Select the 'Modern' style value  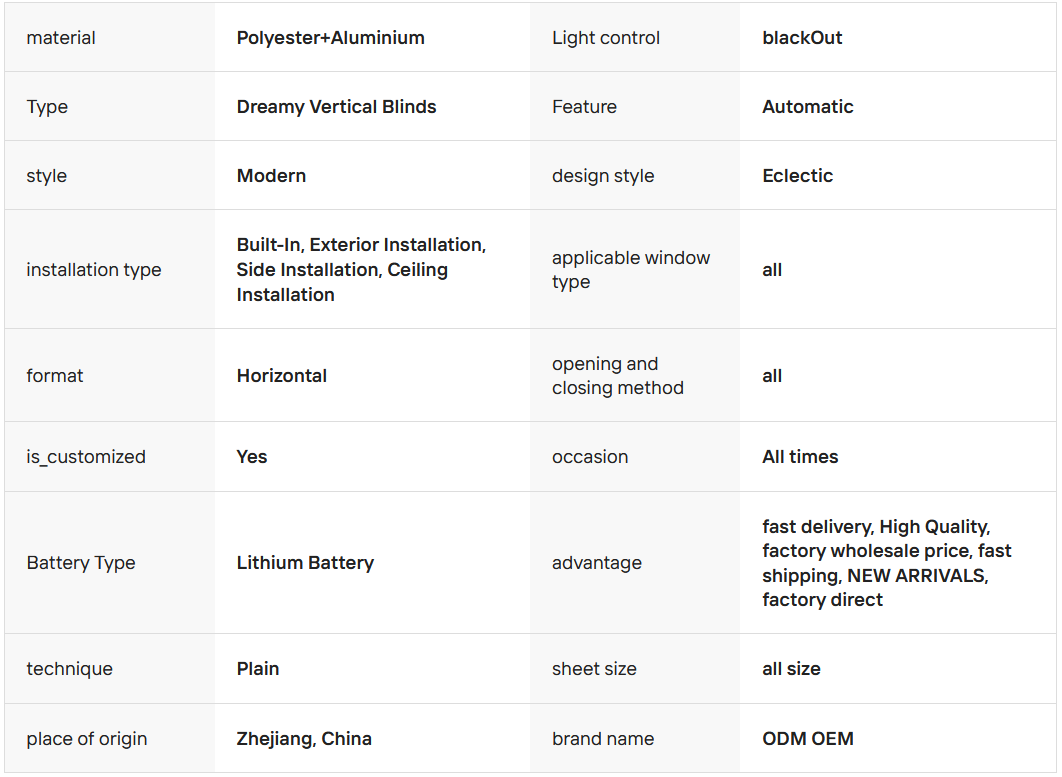coord(271,176)
